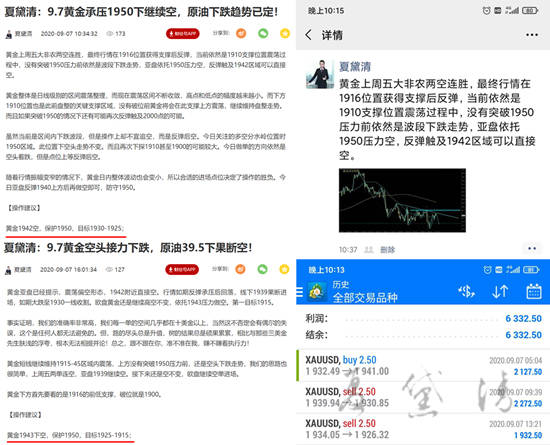Viewport: 550px width, 445px height.
Task: Click author avatar icon in second article byline
Action: pyautogui.click(x=8, y=270)
